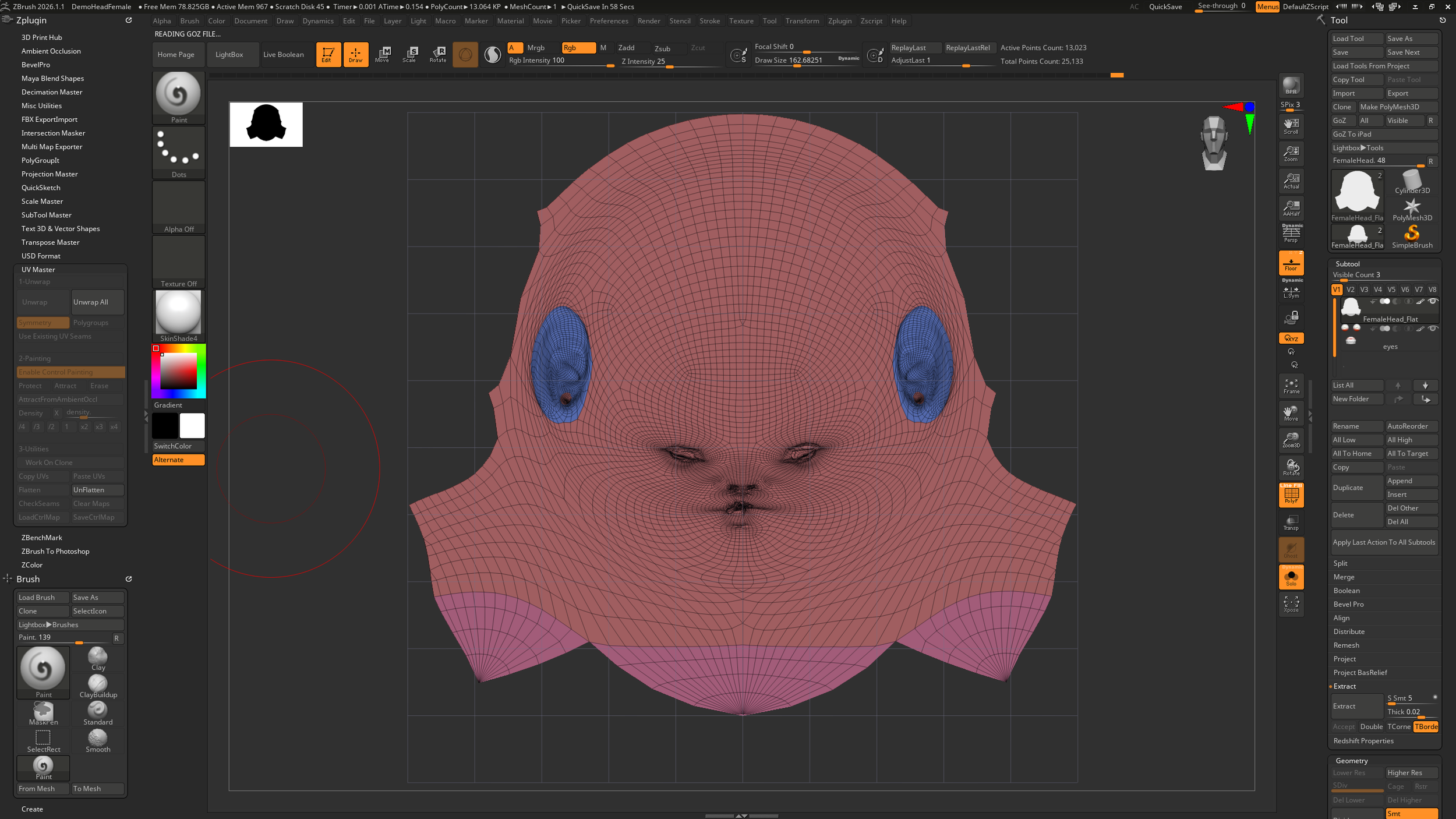Hide the eyes subtool with its eye icon
1456x819 pixels.
click(1433, 328)
